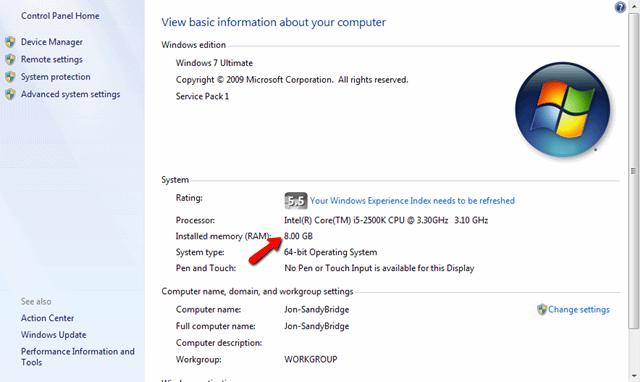The width and height of the screenshot is (640, 382).
Task: Click the scrollbar down arrow
Action: [x=634, y=375]
